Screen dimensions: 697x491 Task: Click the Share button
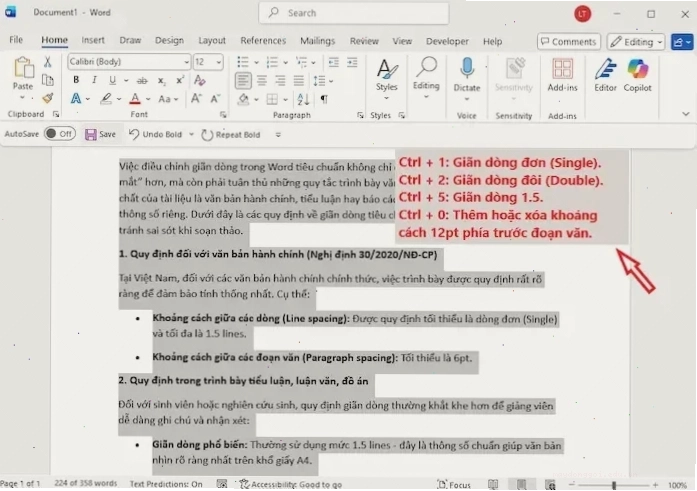[x=682, y=42]
